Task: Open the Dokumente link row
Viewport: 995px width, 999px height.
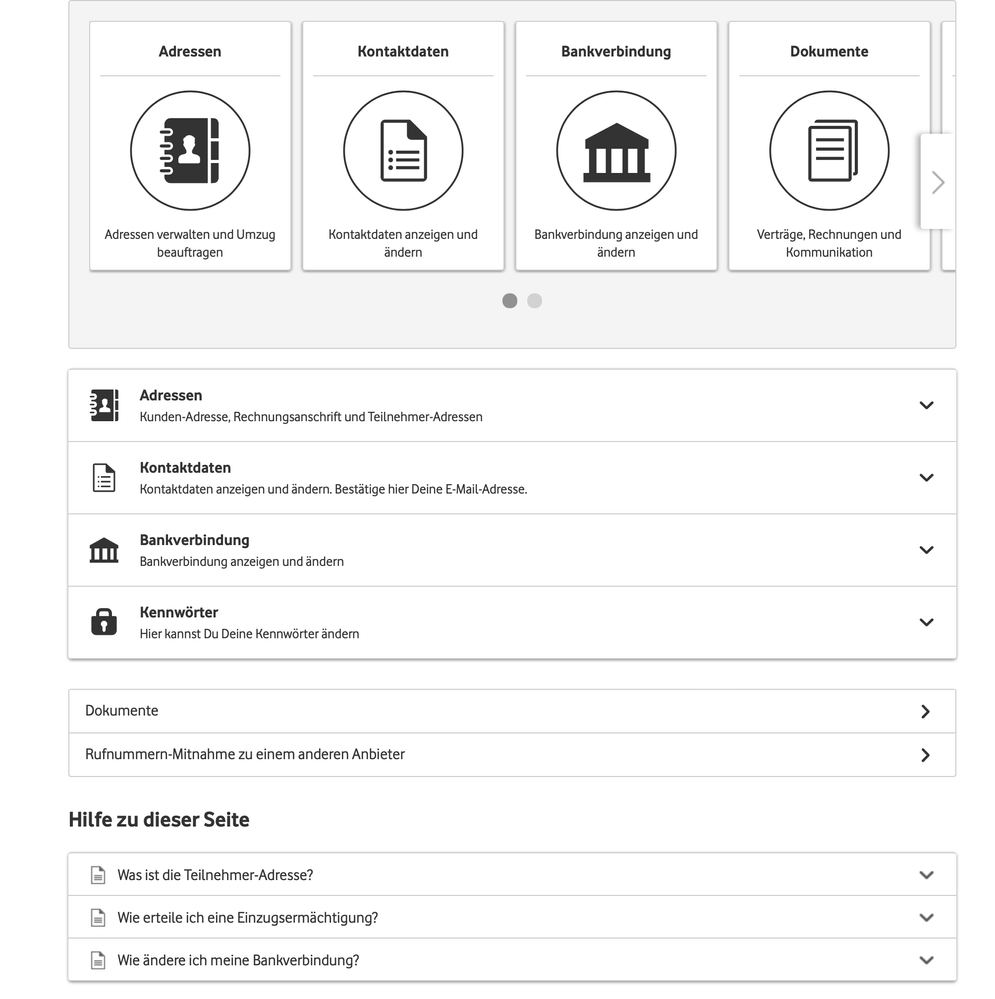Action: [512, 711]
